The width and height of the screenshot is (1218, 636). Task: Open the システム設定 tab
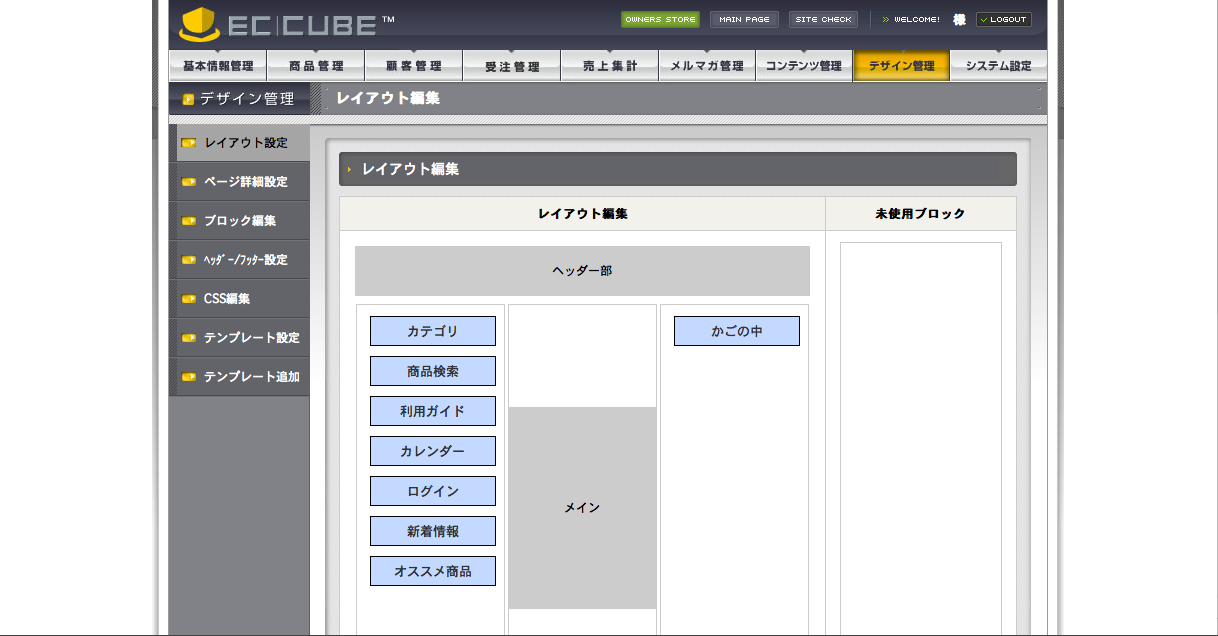[x=998, y=66]
